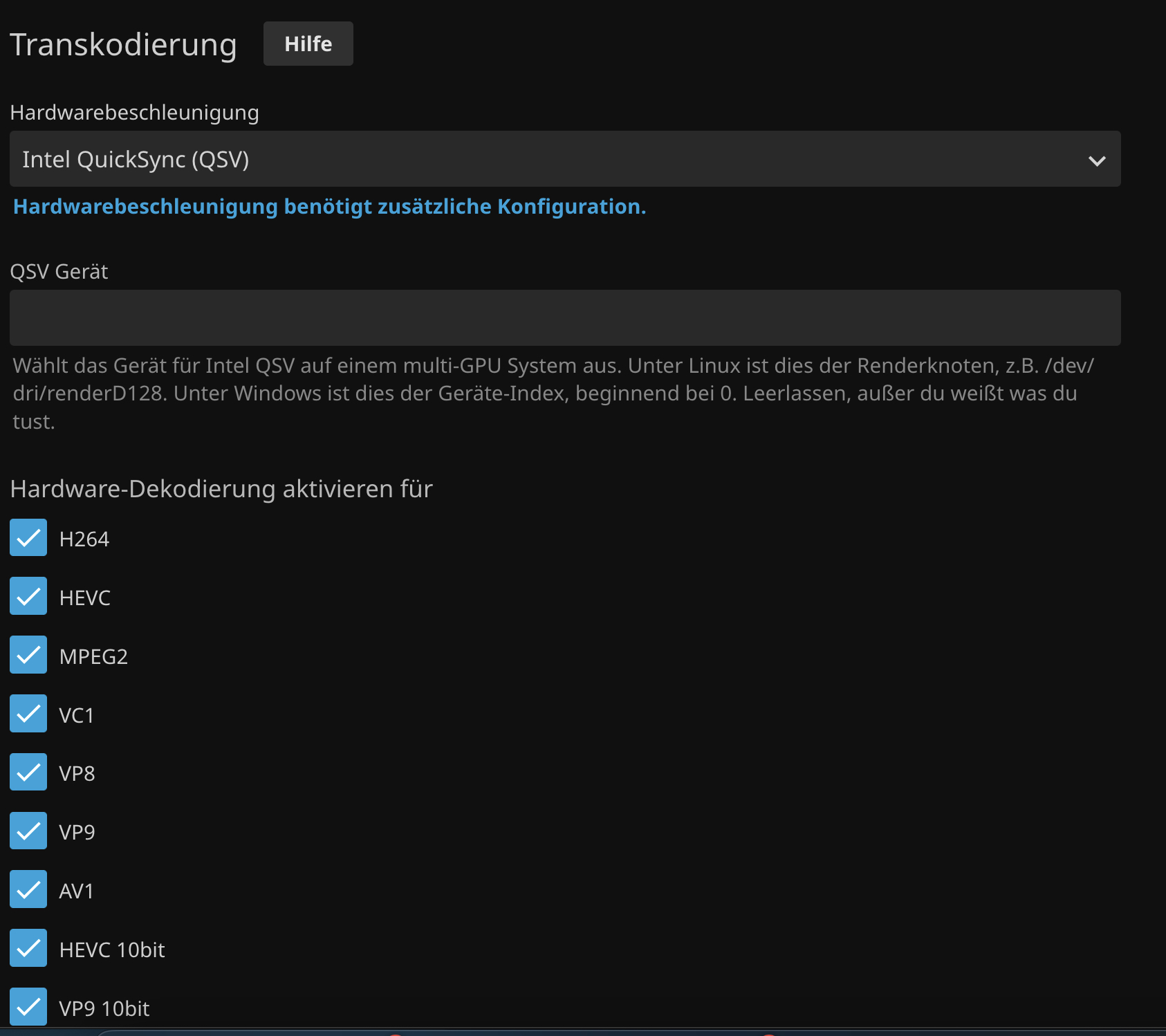This screenshot has width=1166, height=1036.
Task: Click the chevron arrow of the QuickSync dropdown
Action: coord(1097,160)
